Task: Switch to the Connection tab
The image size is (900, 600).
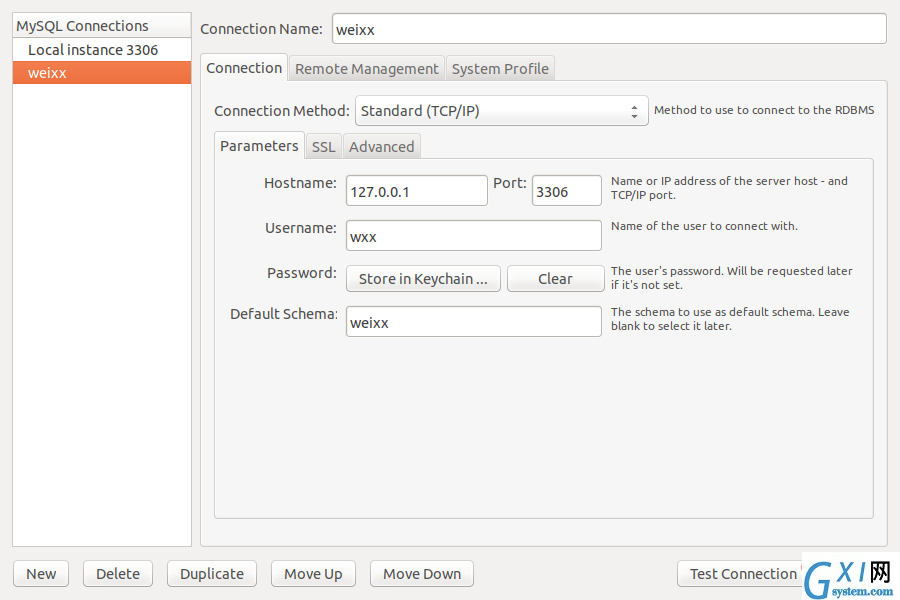Action: [244, 68]
